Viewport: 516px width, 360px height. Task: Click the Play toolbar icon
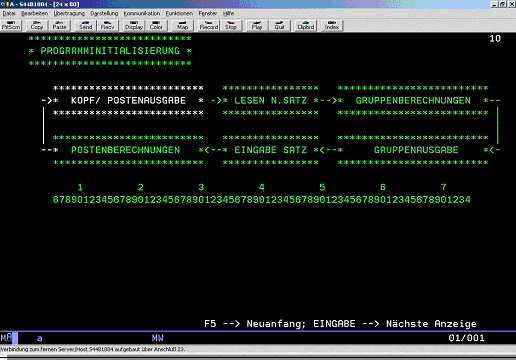pos(257,26)
